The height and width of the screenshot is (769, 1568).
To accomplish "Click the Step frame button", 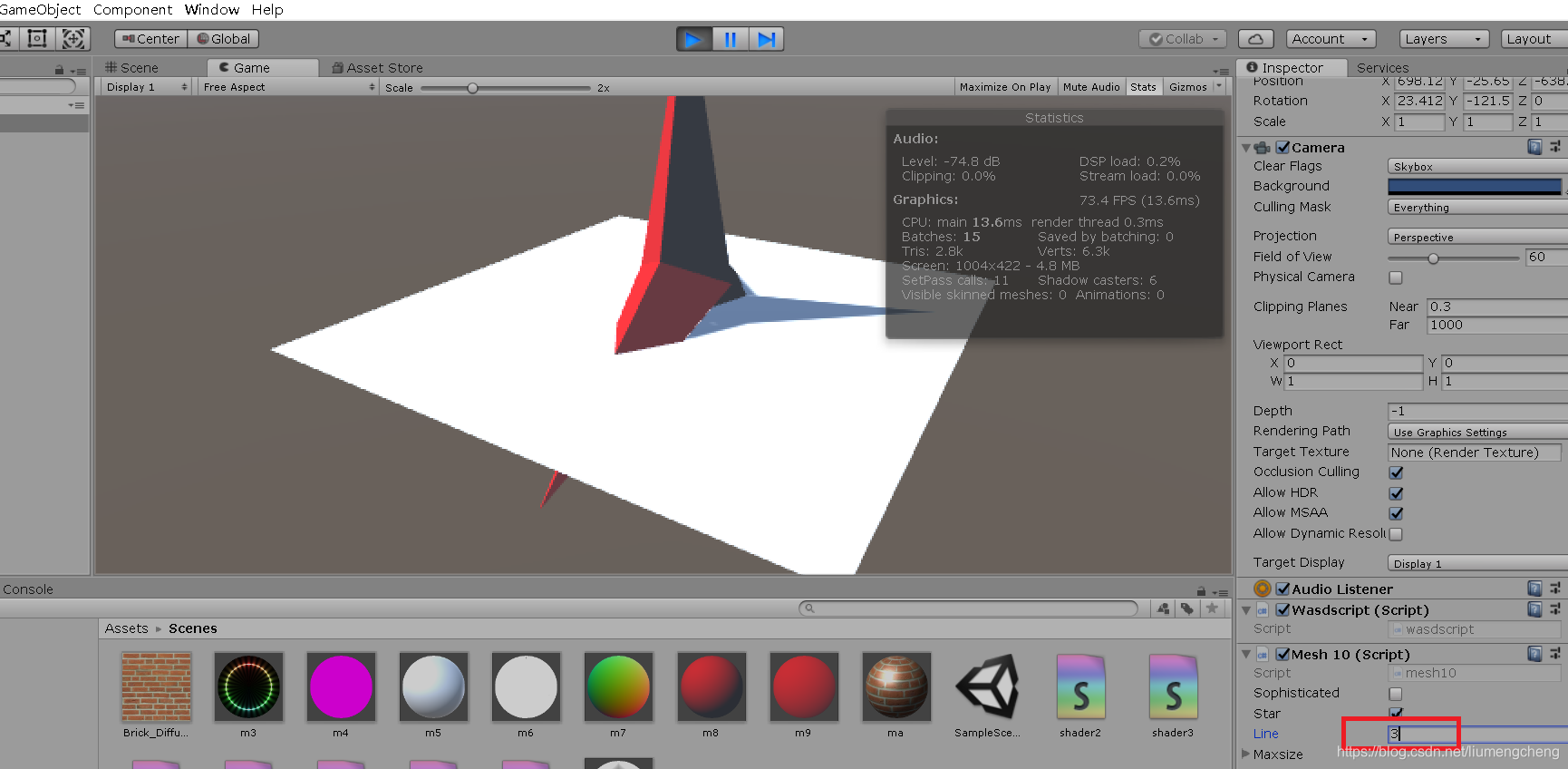I will (x=766, y=39).
